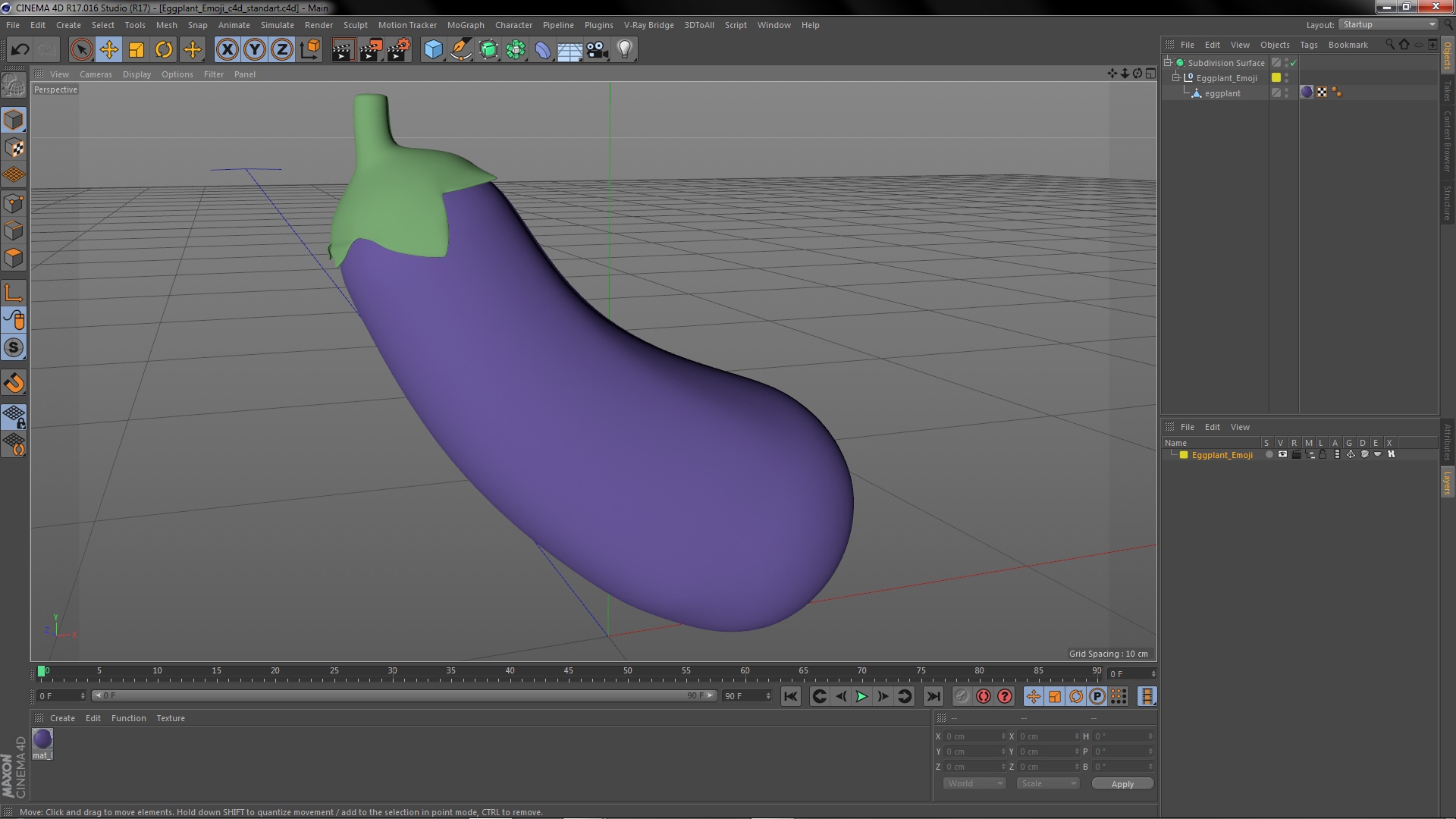
Task: Toggle Enable Axis tool
Action: [14, 293]
